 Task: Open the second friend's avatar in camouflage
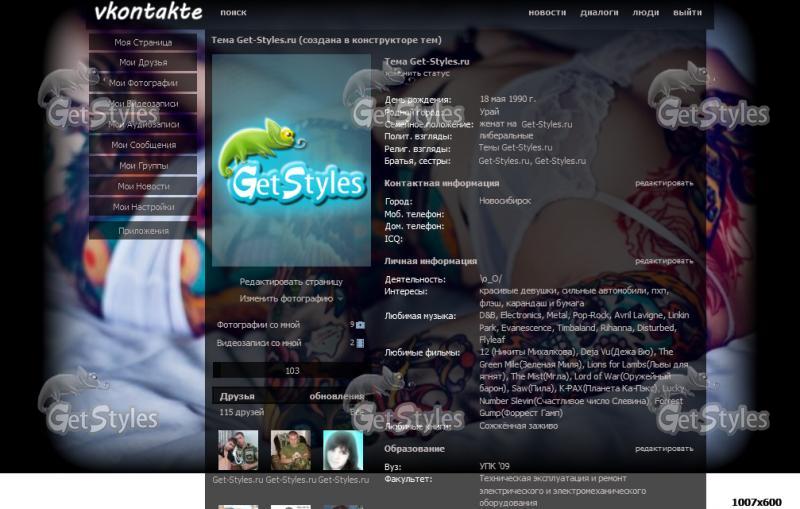(x=290, y=450)
